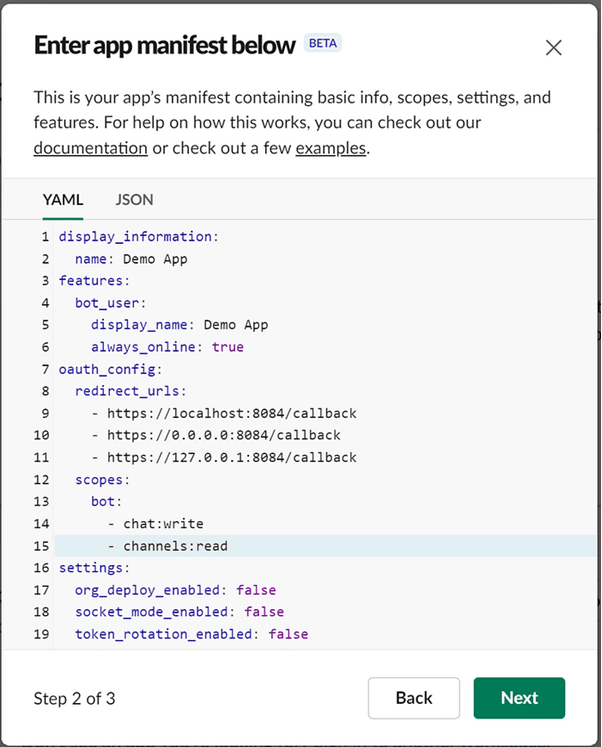This screenshot has width=602, height=747.
Task: Place cursor on display_information line
Action: click(x=136, y=237)
